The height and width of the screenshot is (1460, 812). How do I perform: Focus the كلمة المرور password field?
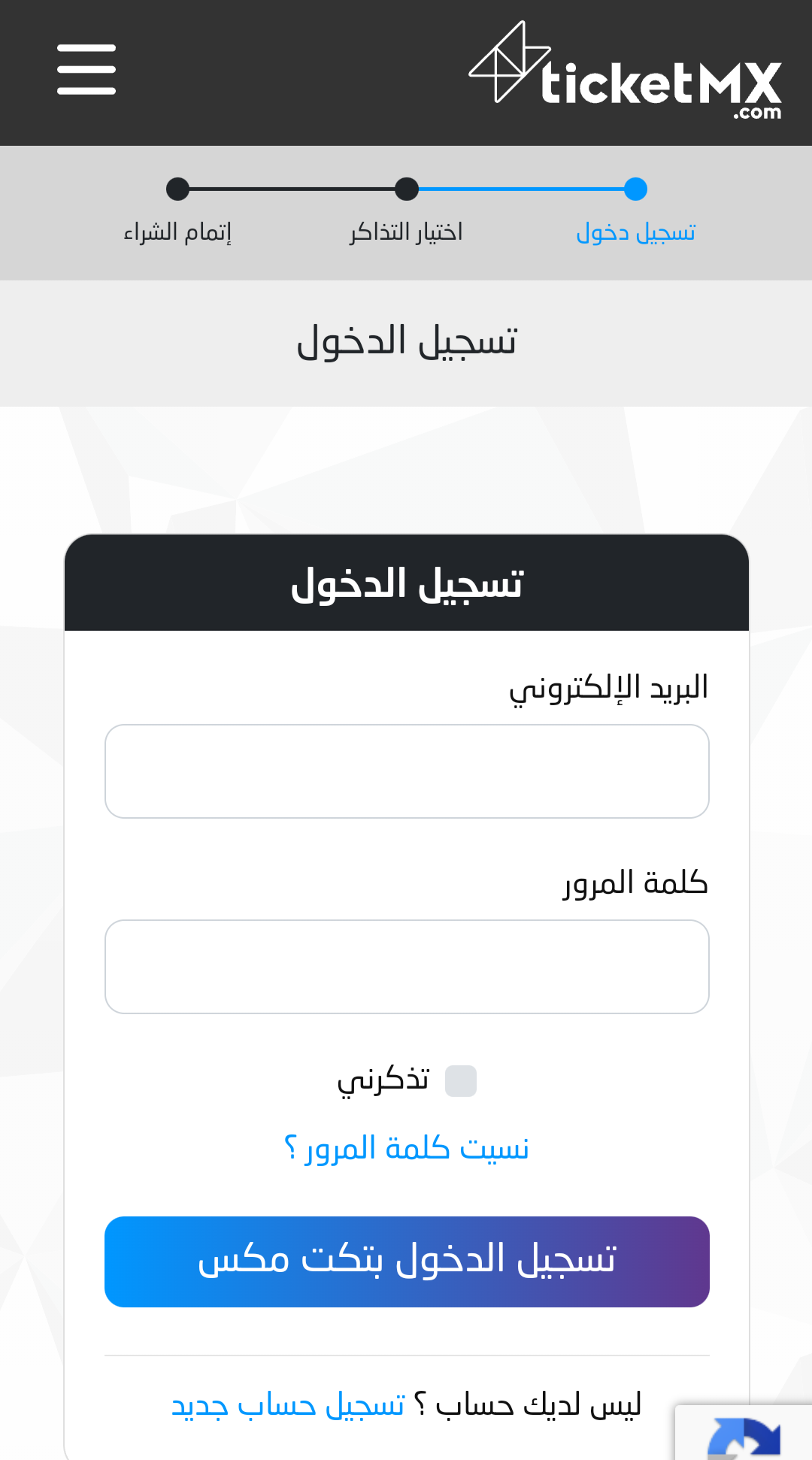(407, 967)
